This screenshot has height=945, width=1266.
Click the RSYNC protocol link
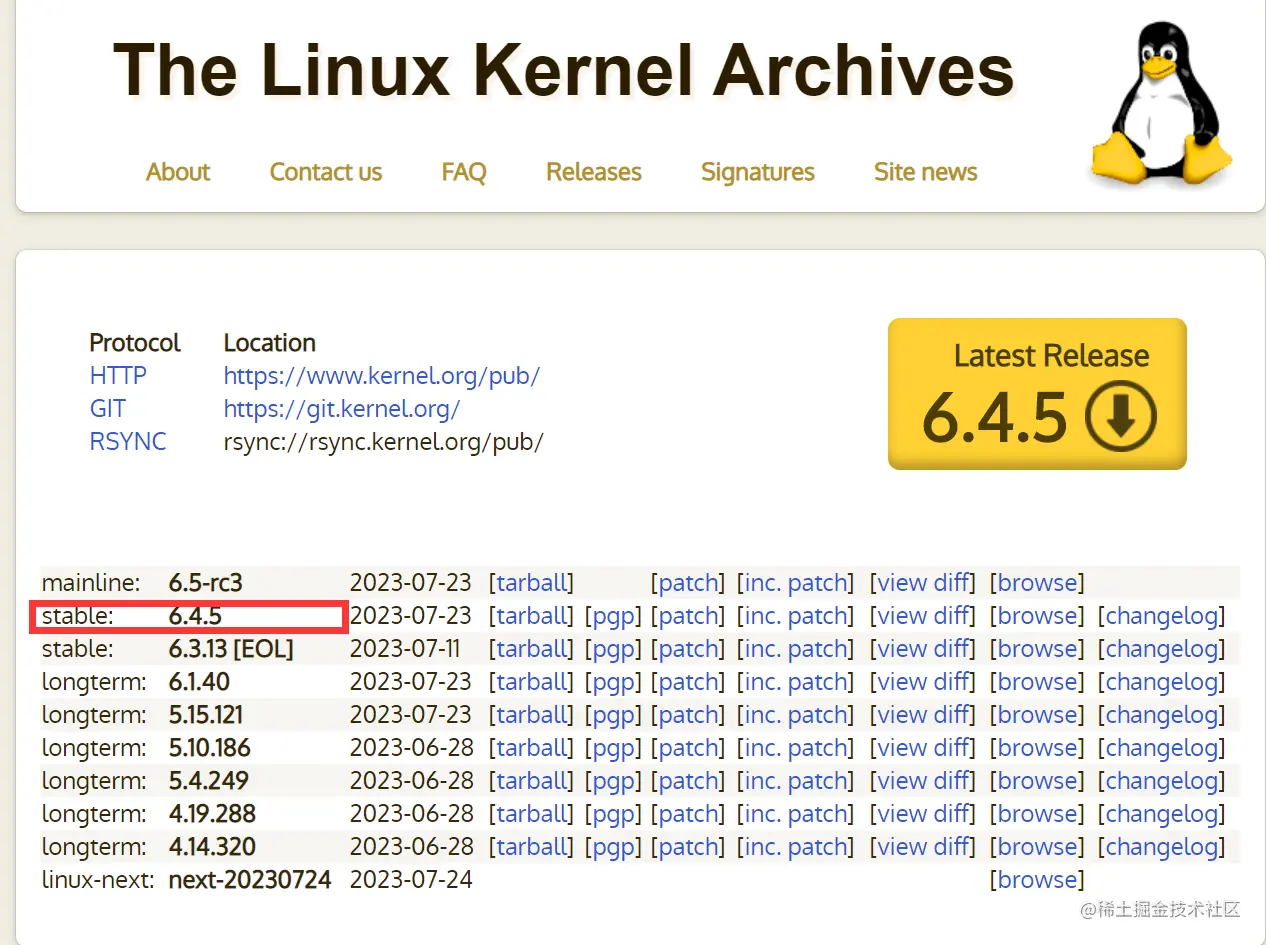click(128, 442)
